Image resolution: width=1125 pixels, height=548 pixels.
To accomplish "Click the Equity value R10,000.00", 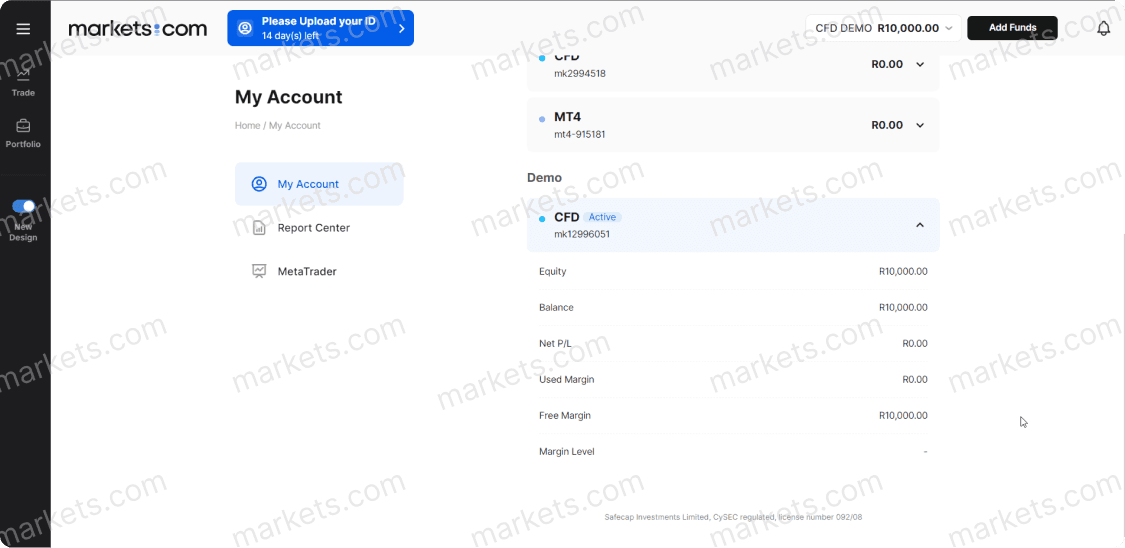I will [903, 272].
